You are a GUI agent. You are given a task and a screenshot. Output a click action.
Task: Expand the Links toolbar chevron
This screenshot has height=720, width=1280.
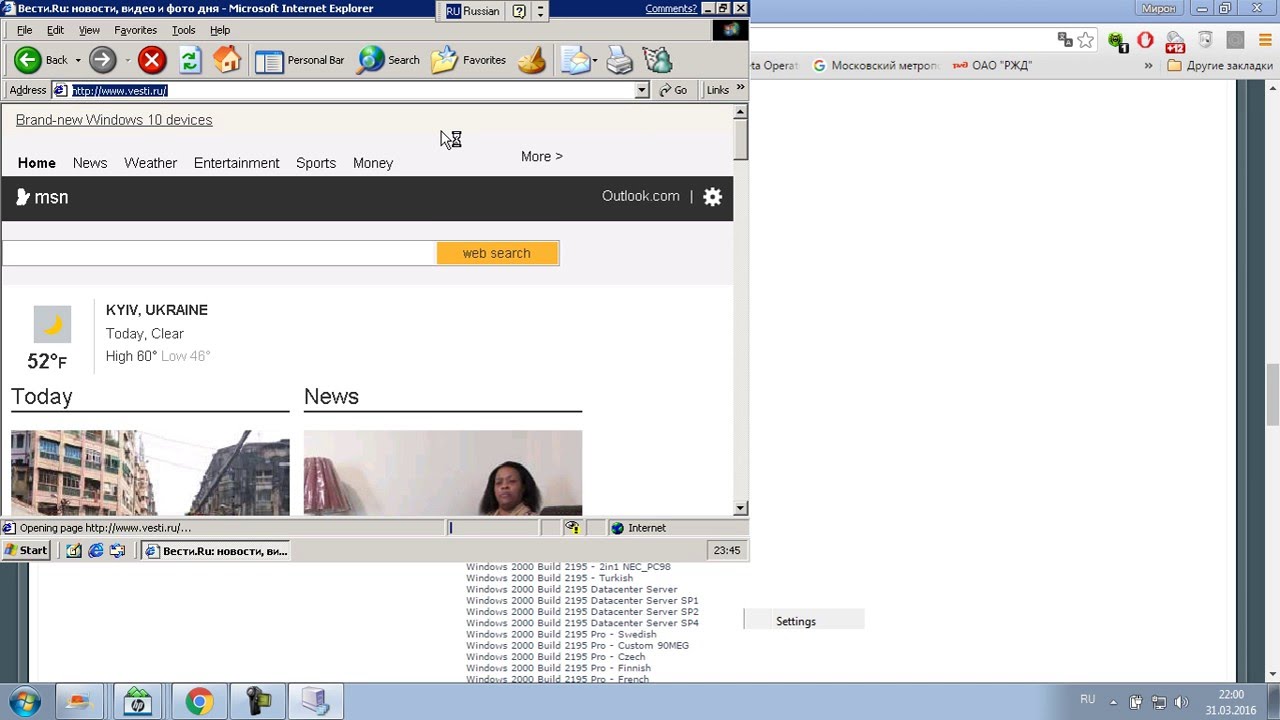(x=740, y=88)
